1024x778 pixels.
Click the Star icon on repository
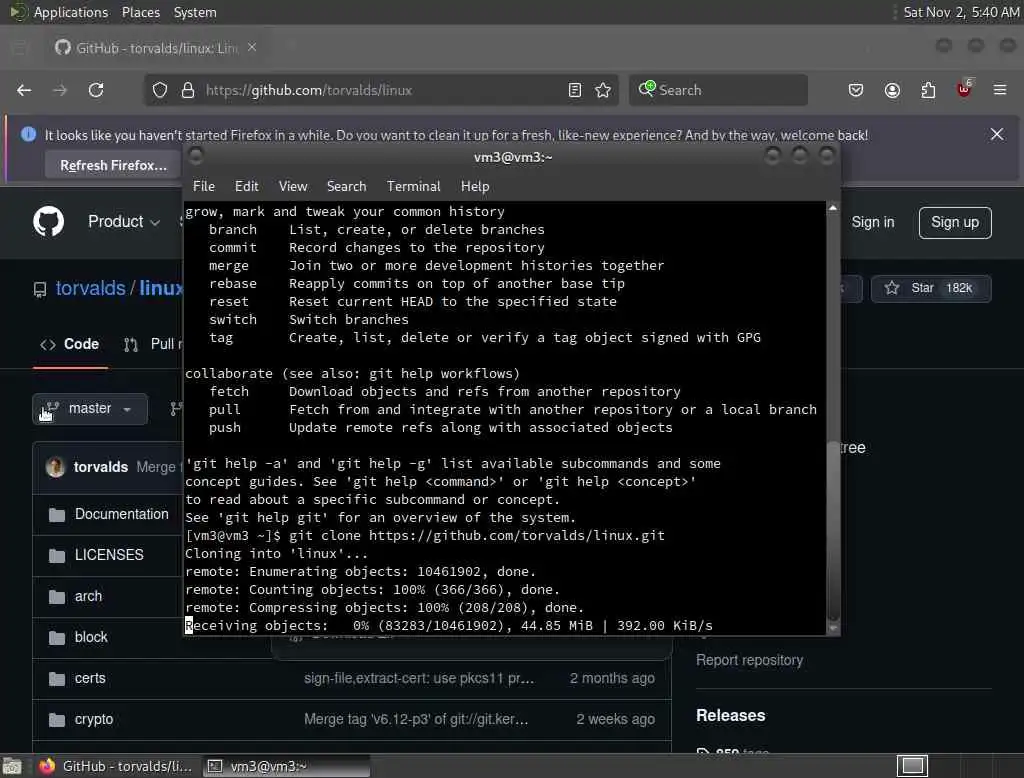pyautogui.click(x=891, y=288)
